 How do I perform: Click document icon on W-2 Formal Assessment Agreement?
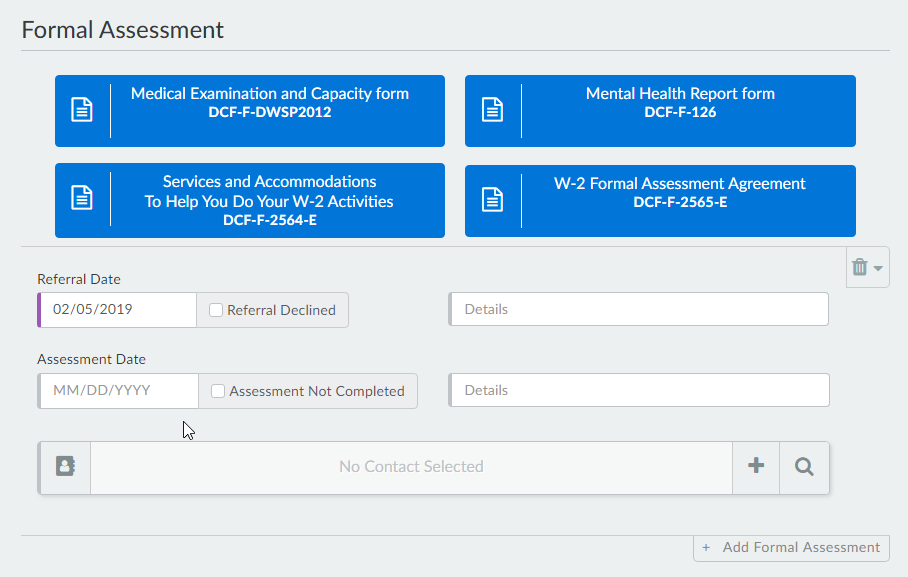492,199
